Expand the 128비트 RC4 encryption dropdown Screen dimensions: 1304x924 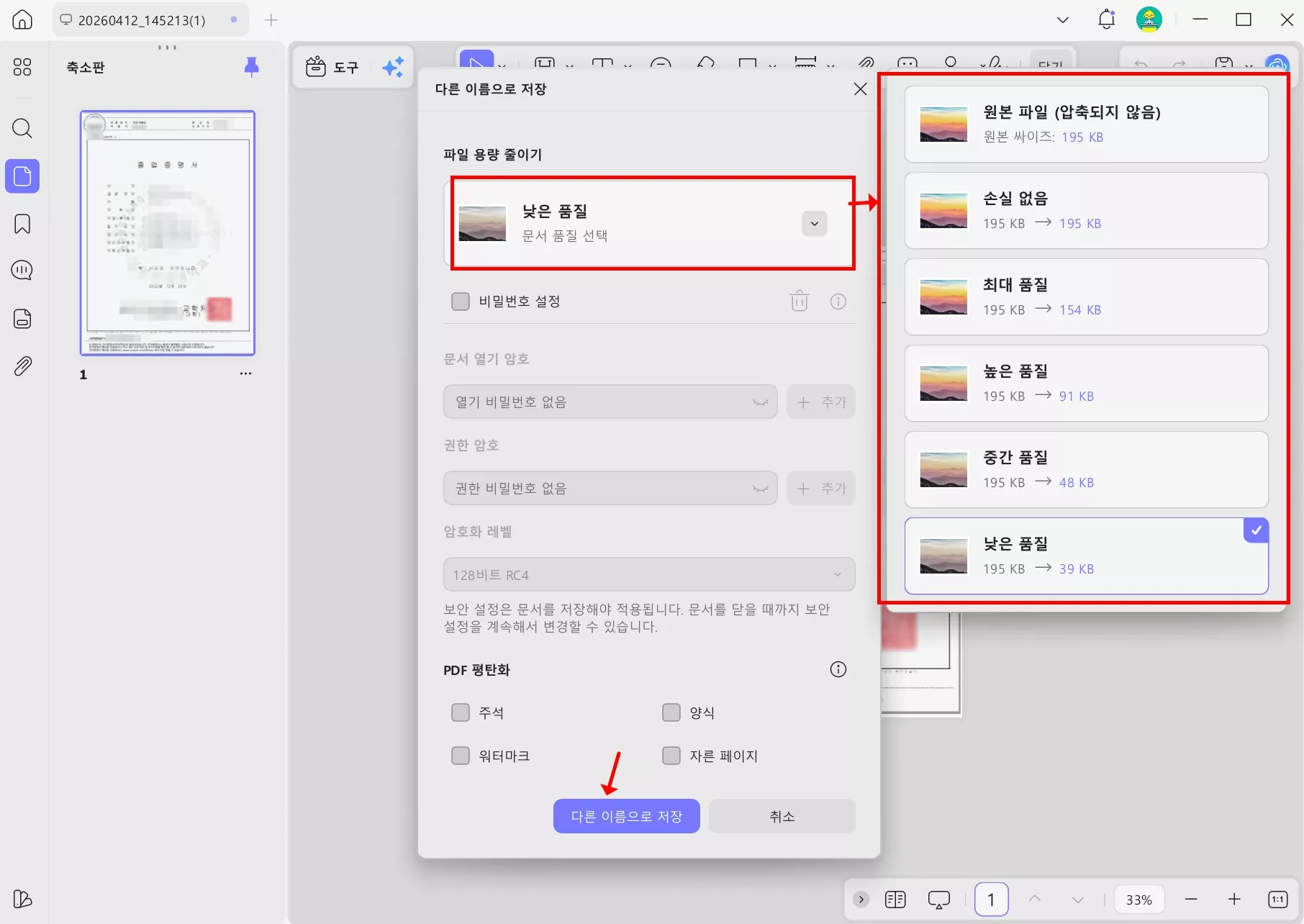837,574
